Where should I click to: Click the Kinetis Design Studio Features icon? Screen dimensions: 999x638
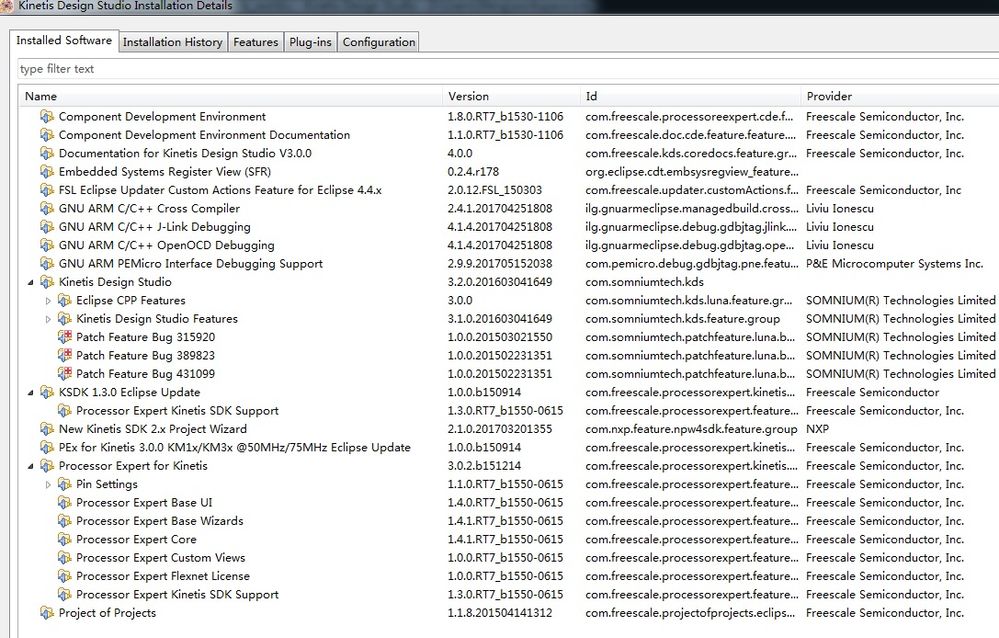coord(64,319)
